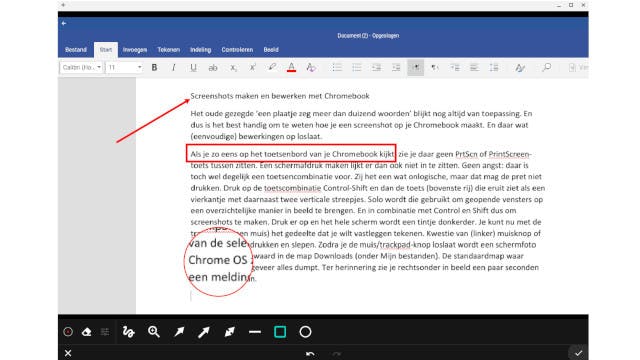640x360 pixels.
Task: Switch to the Indeling tab
Action: [x=200, y=50]
